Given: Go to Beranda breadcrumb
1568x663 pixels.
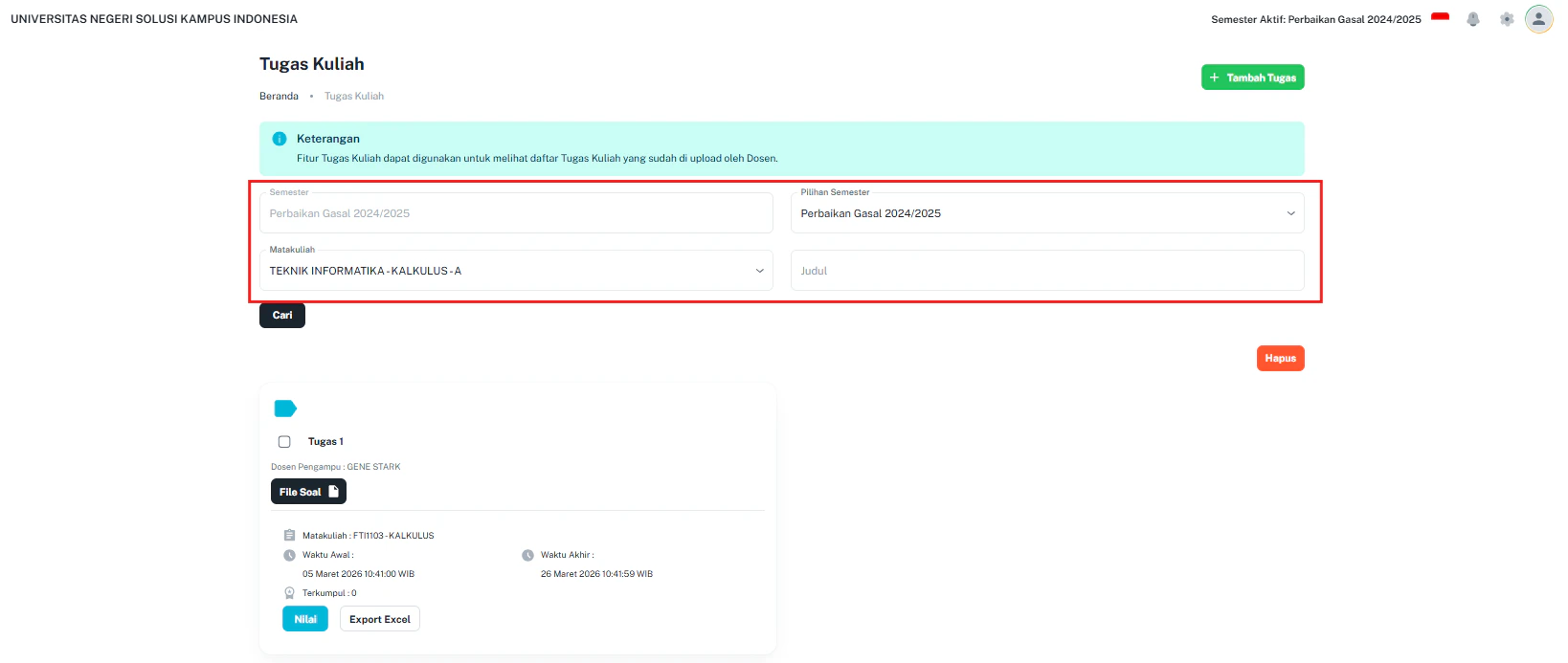Looking at the screenshot, I should (x=279, y=96).
